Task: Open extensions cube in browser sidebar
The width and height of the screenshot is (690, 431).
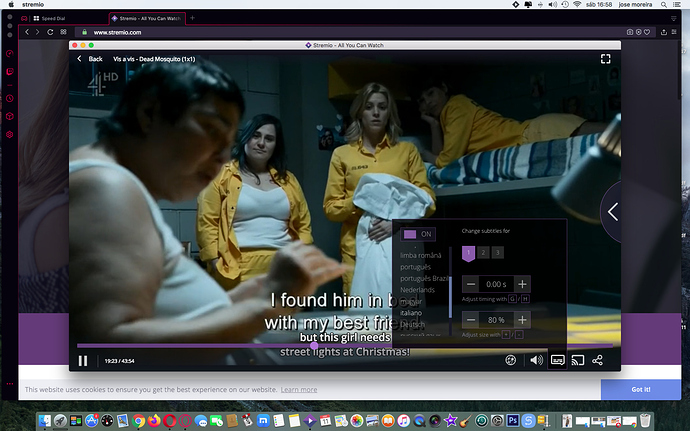Action: point(10,117)
